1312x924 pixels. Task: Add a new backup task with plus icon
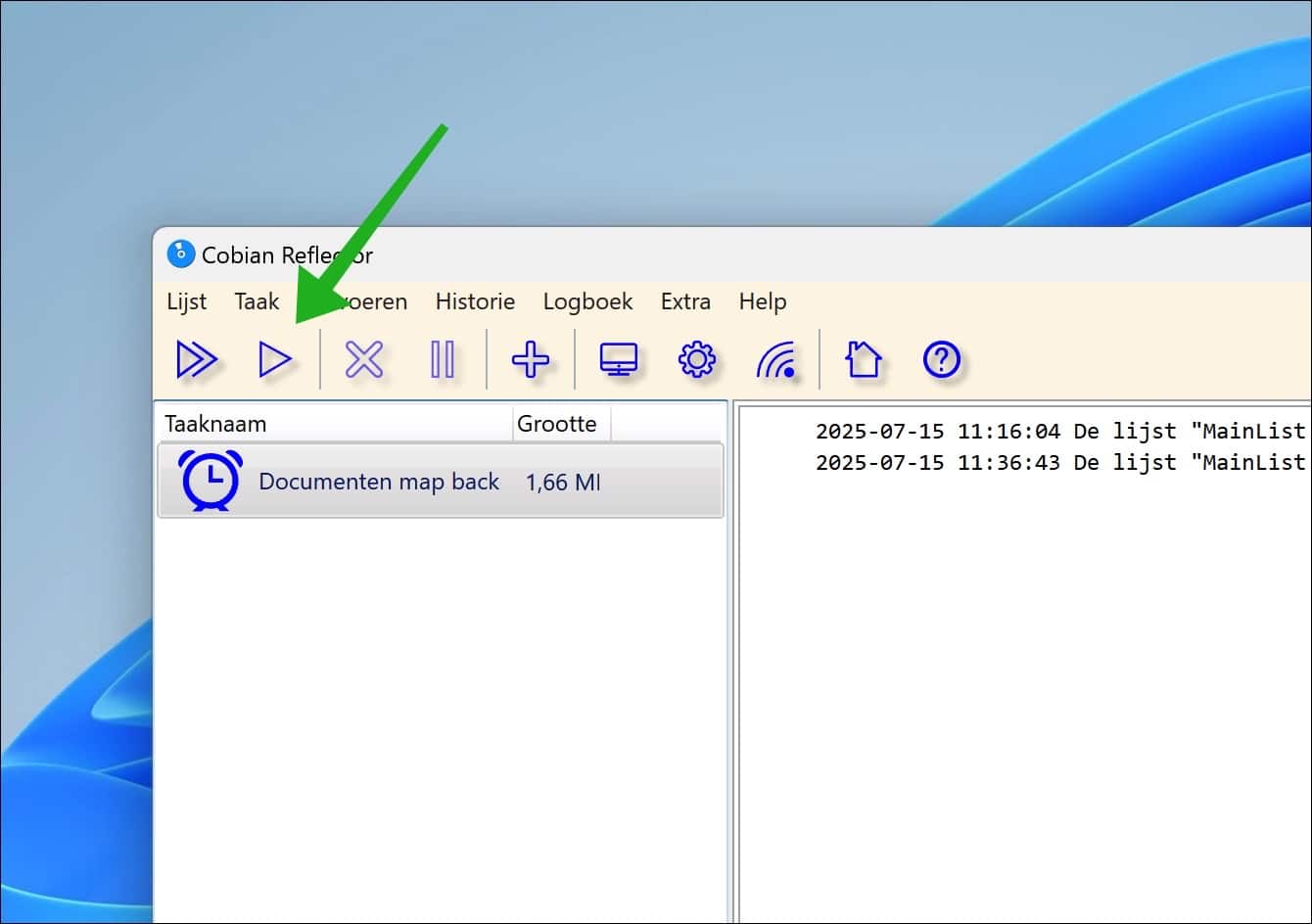(530, 359)
